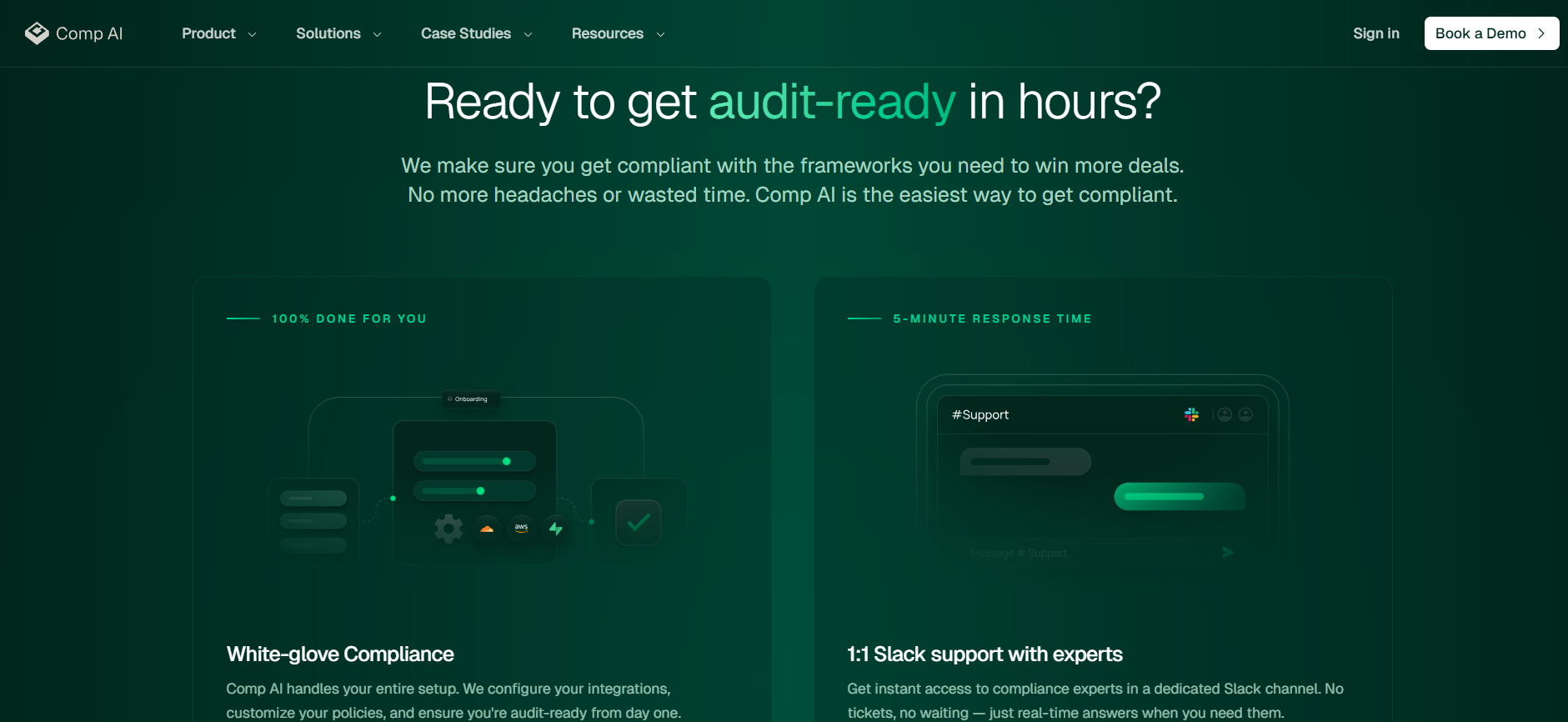
Task: Click the upper slider bar in the onboarding card
Action: point(474,461)
